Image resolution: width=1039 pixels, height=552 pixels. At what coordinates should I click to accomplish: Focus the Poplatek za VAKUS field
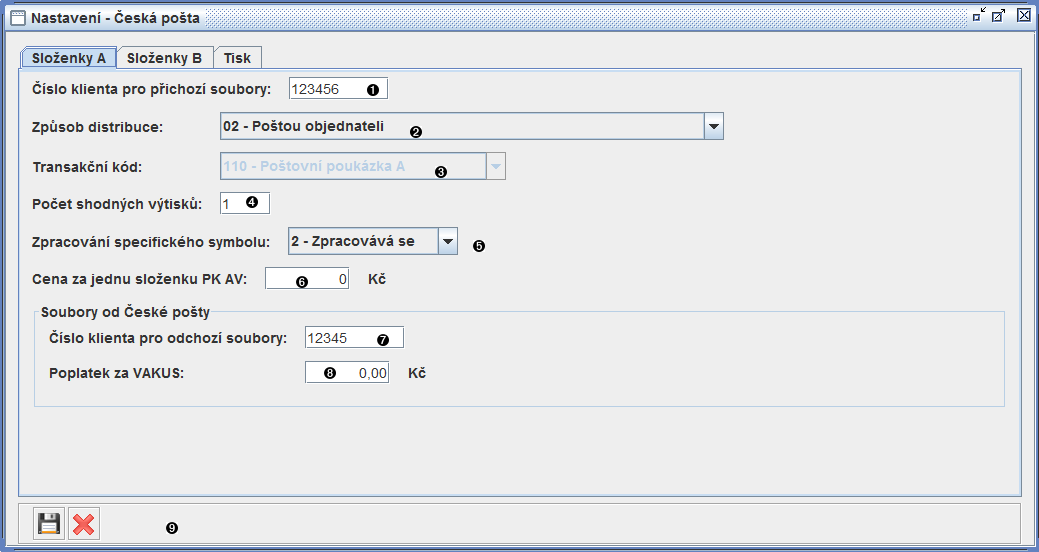pyautogui.click(x=346, y=373)
